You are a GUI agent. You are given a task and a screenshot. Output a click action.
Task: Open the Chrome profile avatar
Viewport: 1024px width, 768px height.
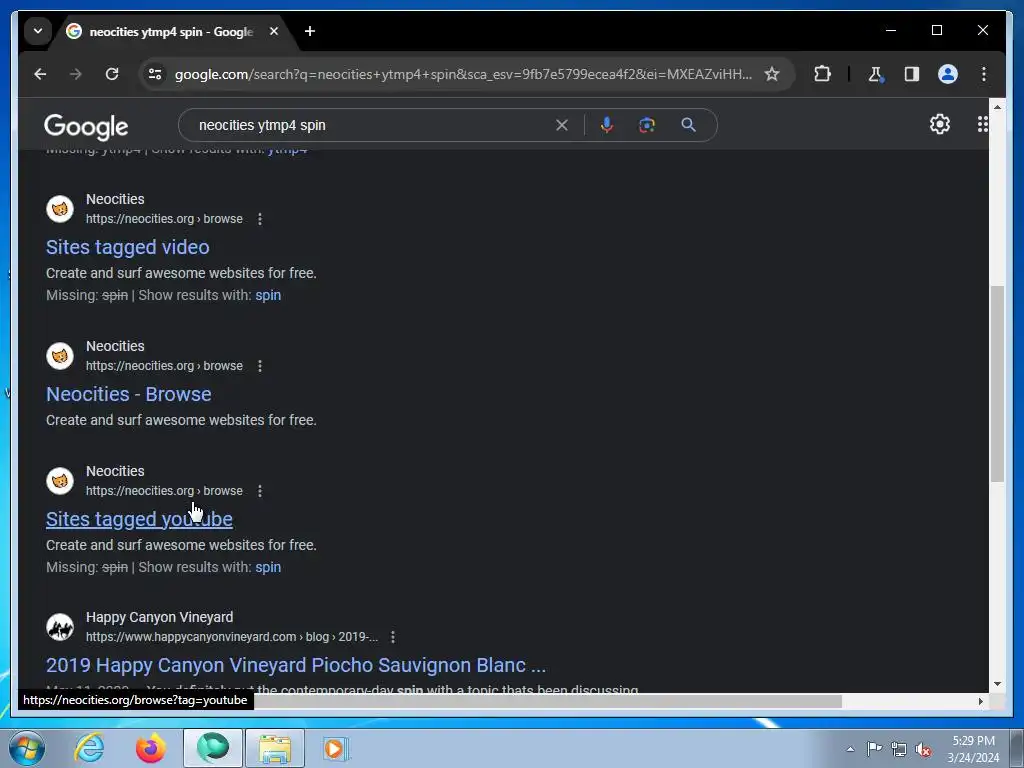948,74
